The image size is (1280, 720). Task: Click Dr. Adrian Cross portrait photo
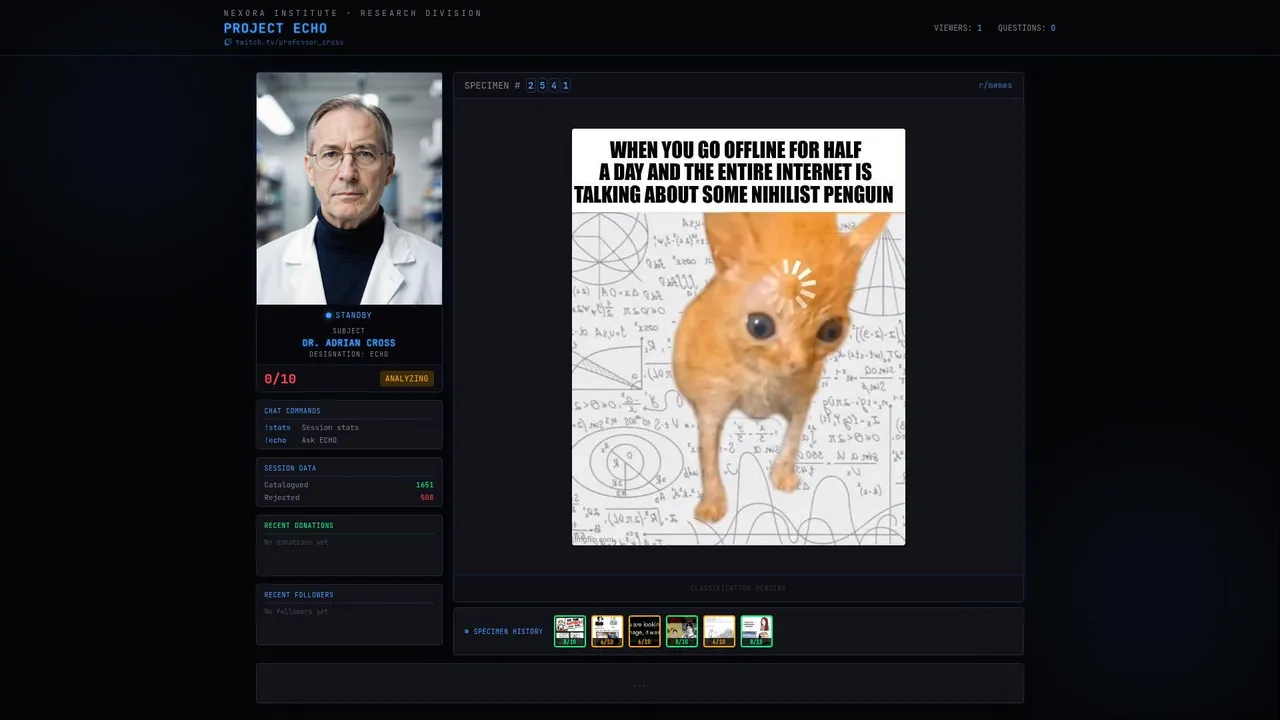[x=349, y=188]
